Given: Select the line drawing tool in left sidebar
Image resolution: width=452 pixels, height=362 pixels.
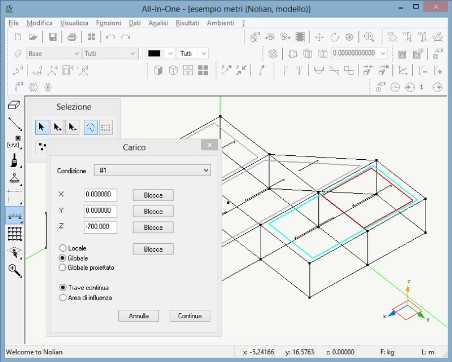Looking at the screenshot, I should point(15,124).
